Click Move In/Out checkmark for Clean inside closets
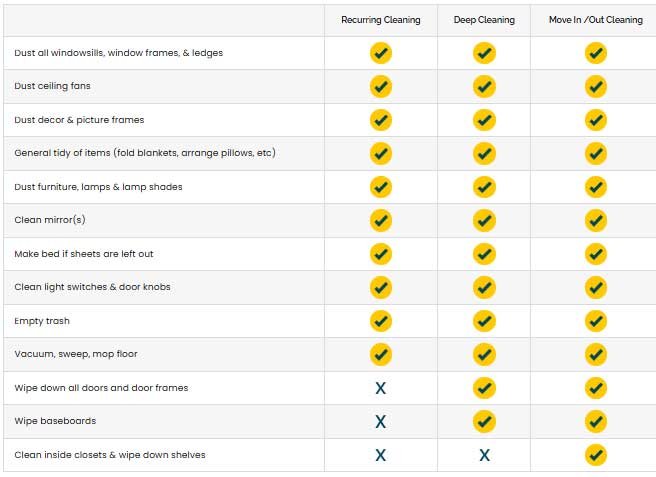Viewport: 656px width, 477px height. (x=596, y=455)
